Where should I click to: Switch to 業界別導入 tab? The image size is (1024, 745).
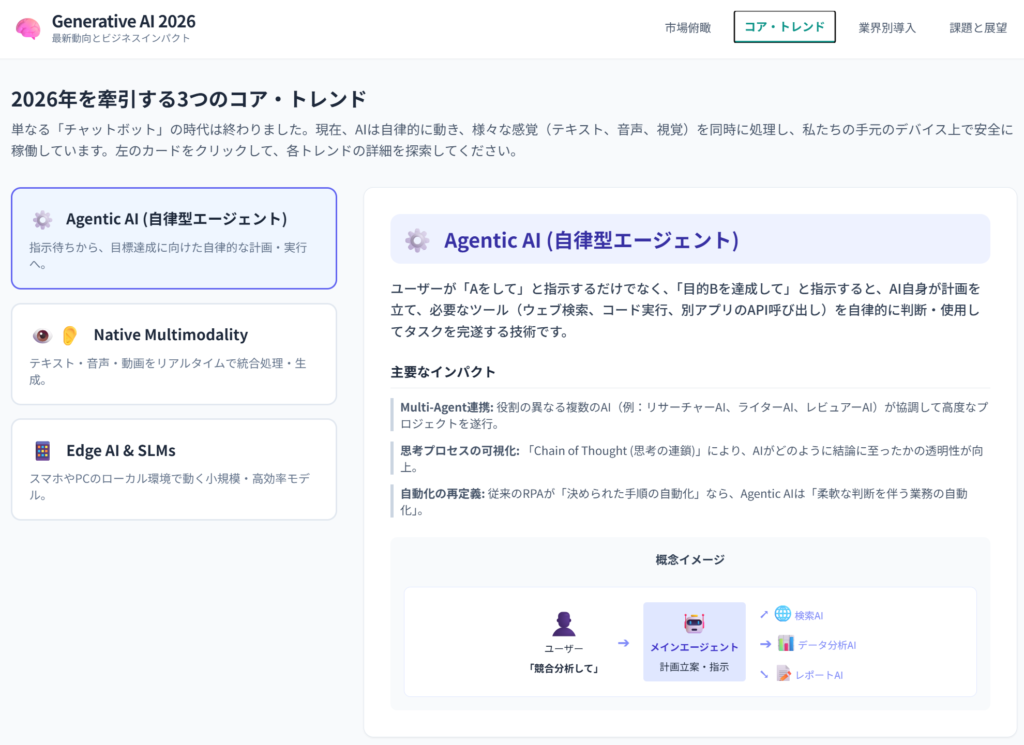887,28
